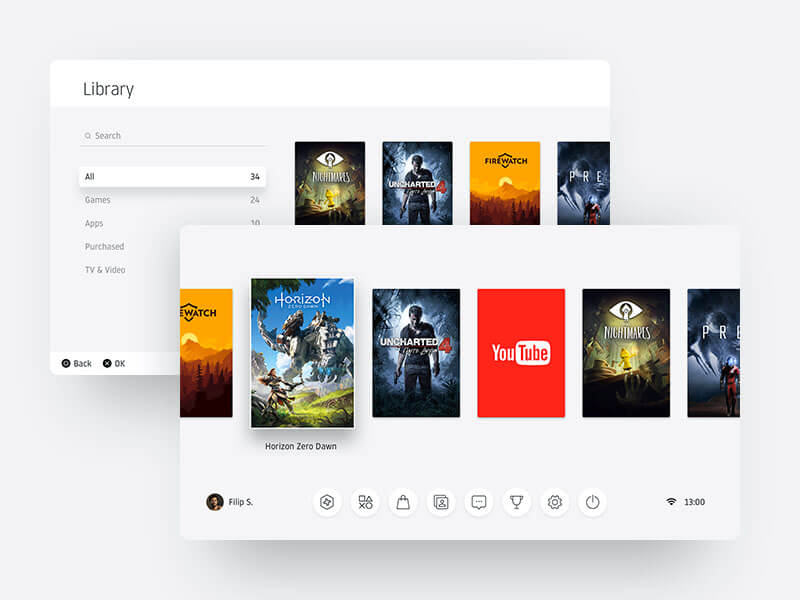This screenshot has height=600, width=800.
Task: Click the "Library" window heading
Action: click(108, 89)
